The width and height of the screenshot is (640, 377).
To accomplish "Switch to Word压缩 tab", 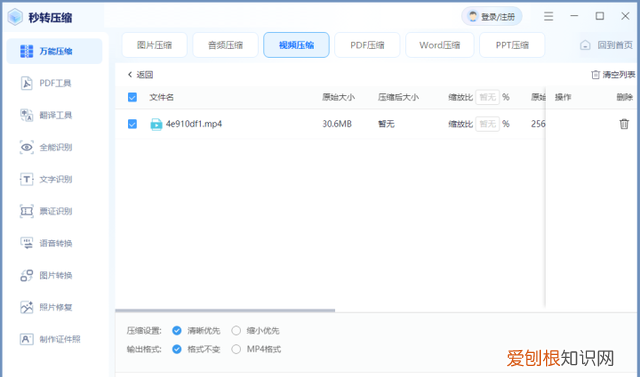I will [x=440, y=45].
